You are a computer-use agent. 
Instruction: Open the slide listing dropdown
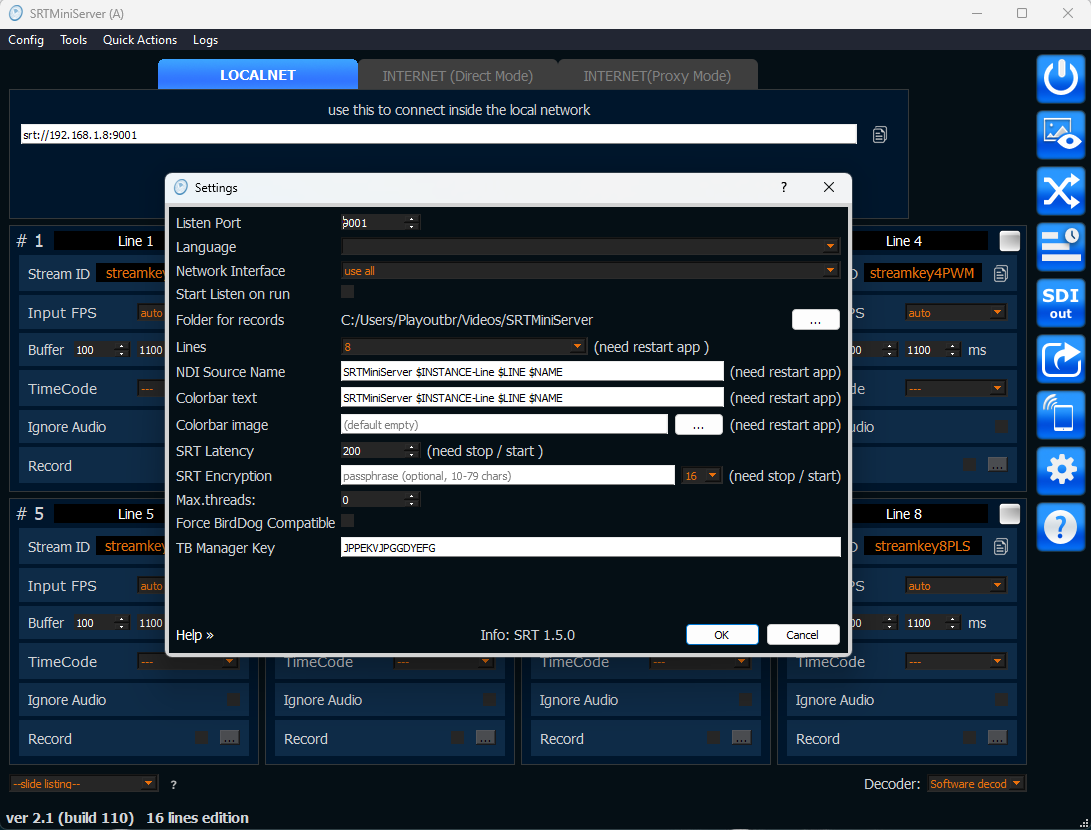coord(83,784)
